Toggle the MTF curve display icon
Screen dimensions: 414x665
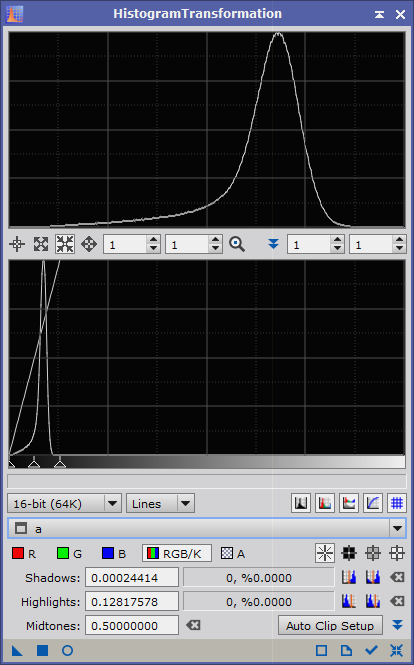373,503
